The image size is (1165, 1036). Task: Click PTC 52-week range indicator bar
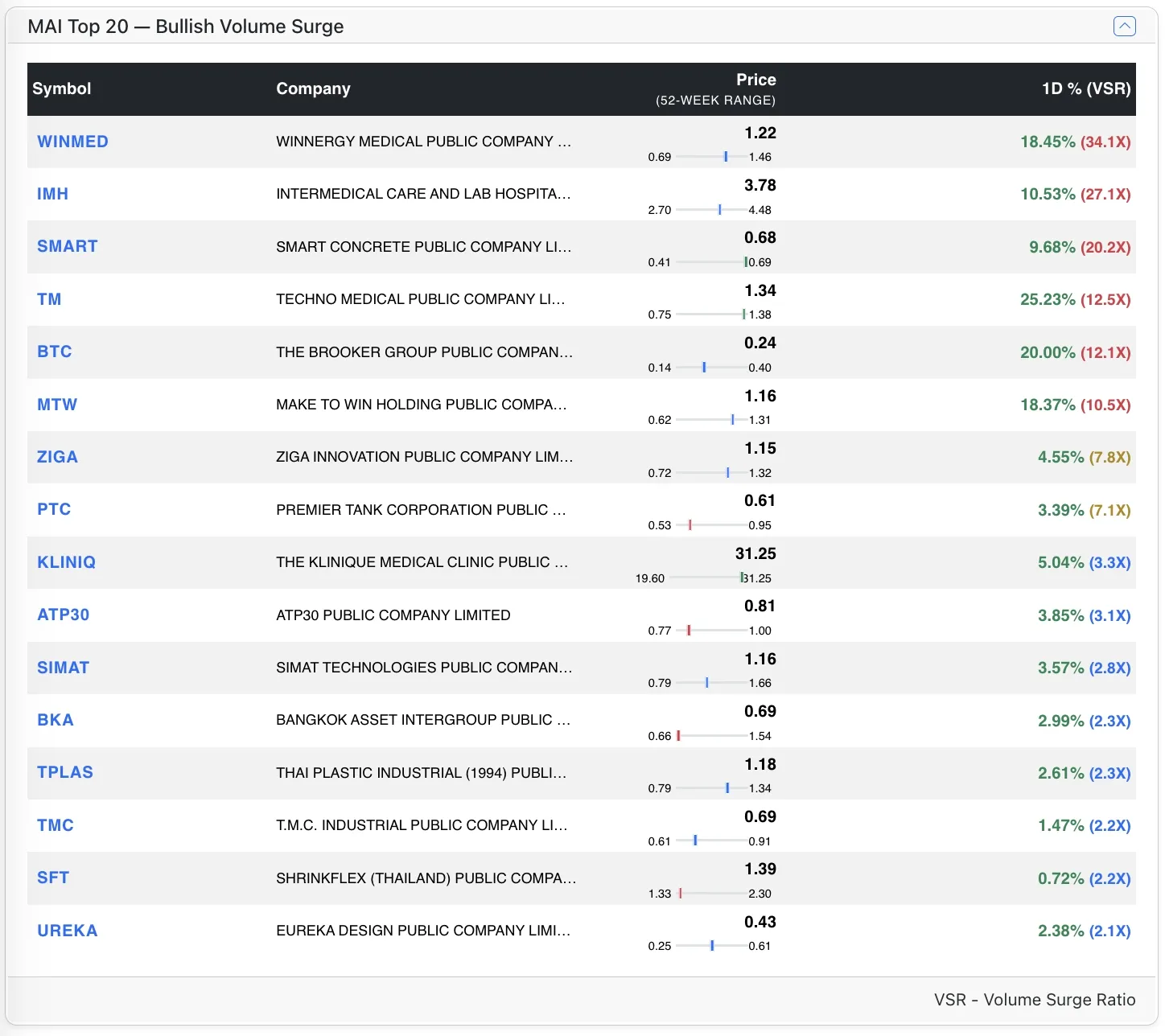[x=711, y=525]
